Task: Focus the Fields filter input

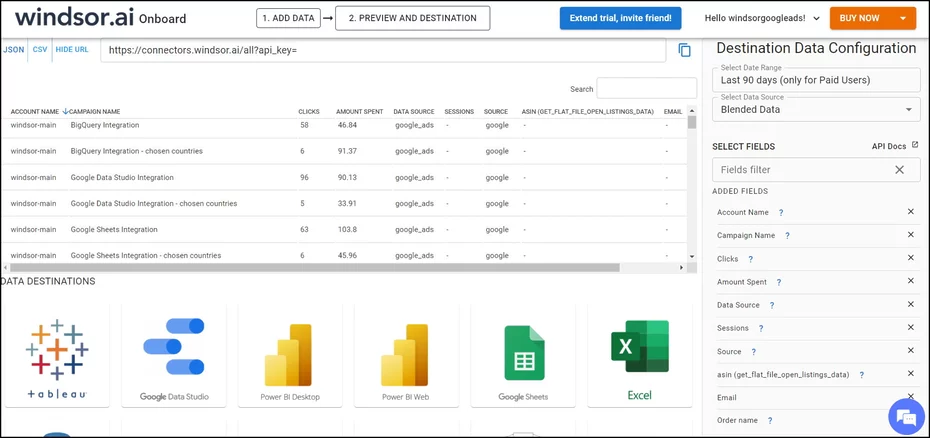Action: [x=804, y=170]
